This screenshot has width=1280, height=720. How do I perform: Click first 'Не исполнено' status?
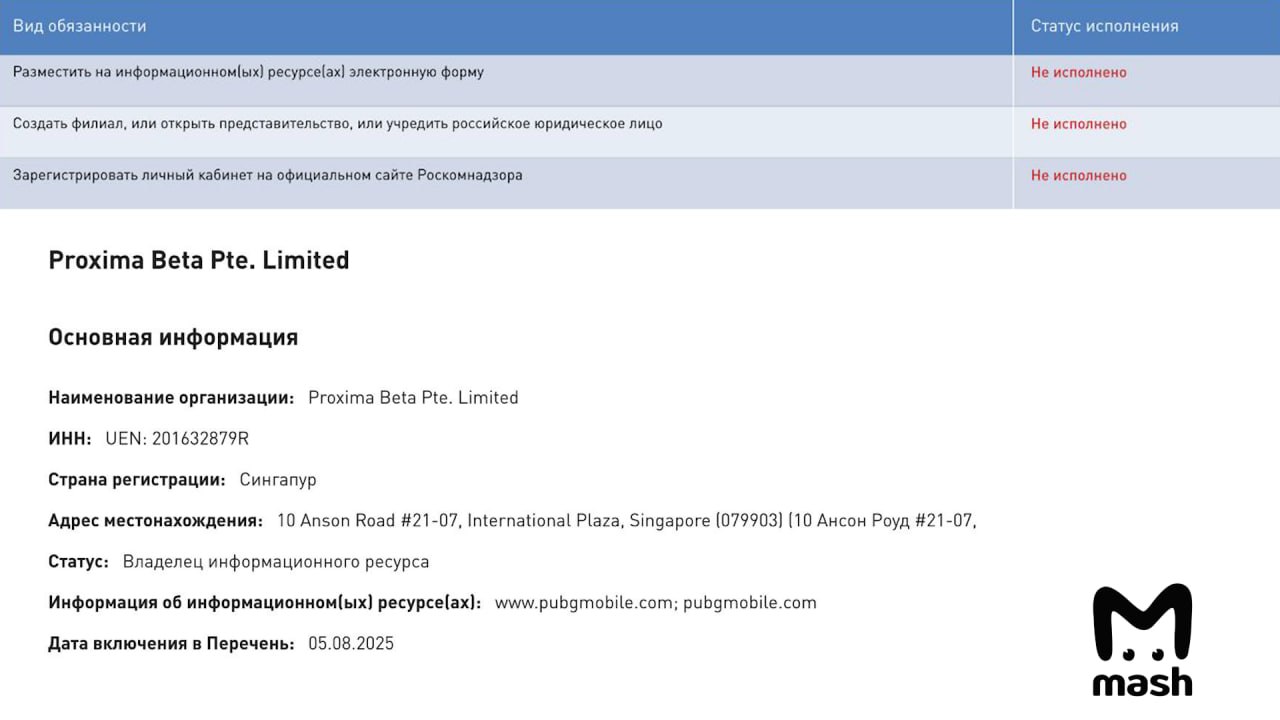coord(1078,72)
